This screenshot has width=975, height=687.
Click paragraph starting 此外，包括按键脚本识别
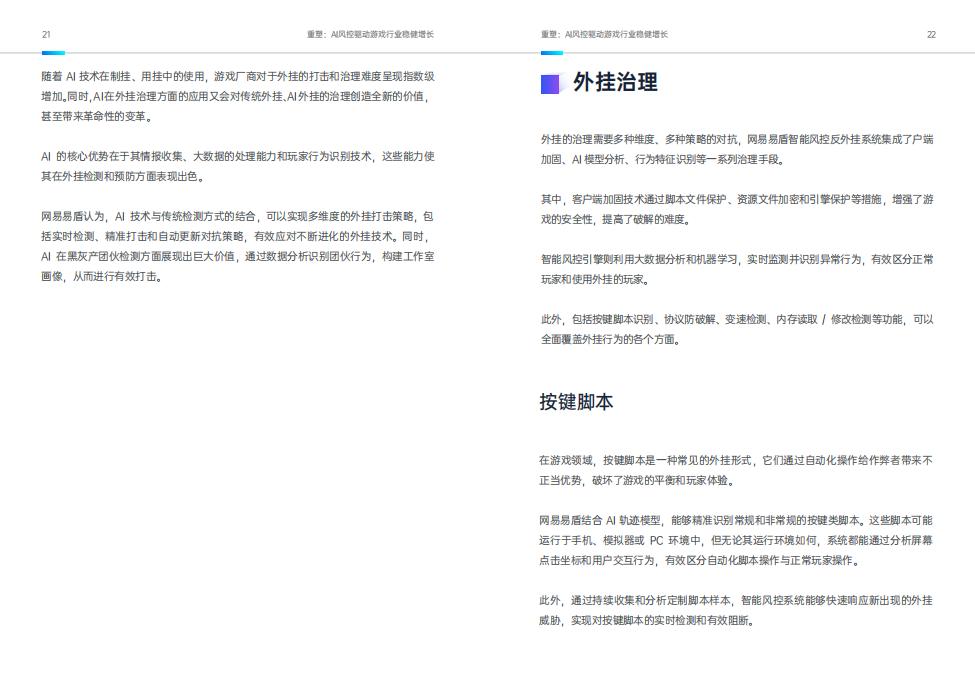[x=737, y=329]
